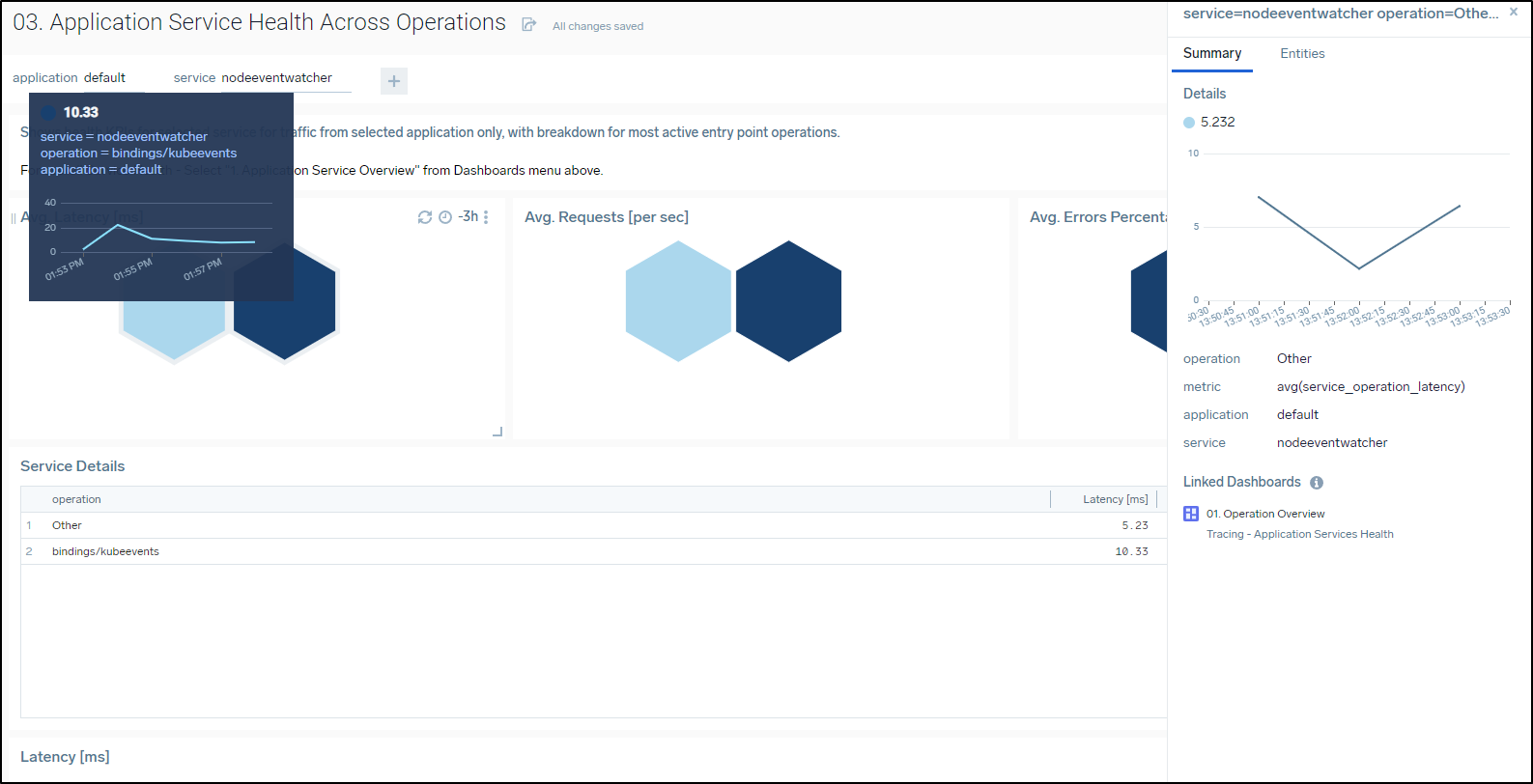This screenshot has width=1533, height=784.
Task: Refresh the Avg. Latency panel
Action: 425,217
